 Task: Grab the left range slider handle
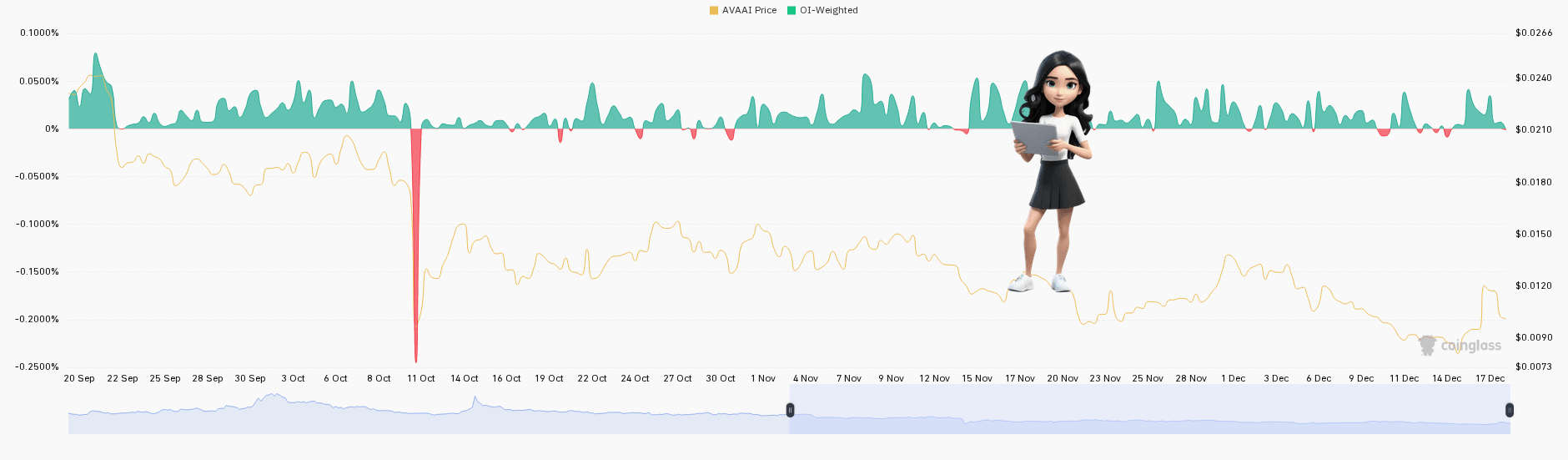790,410
